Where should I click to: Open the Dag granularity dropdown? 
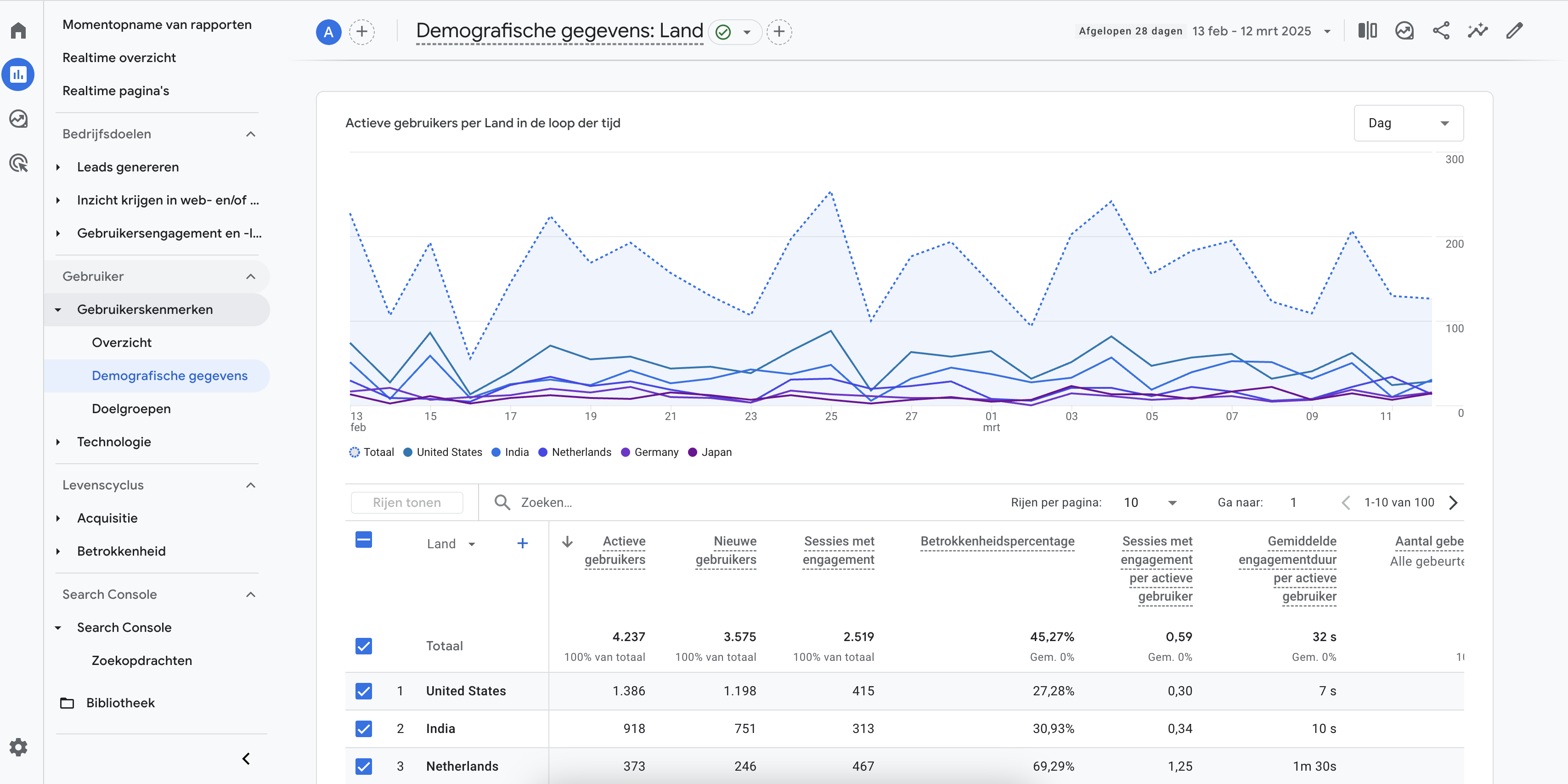1409,122
